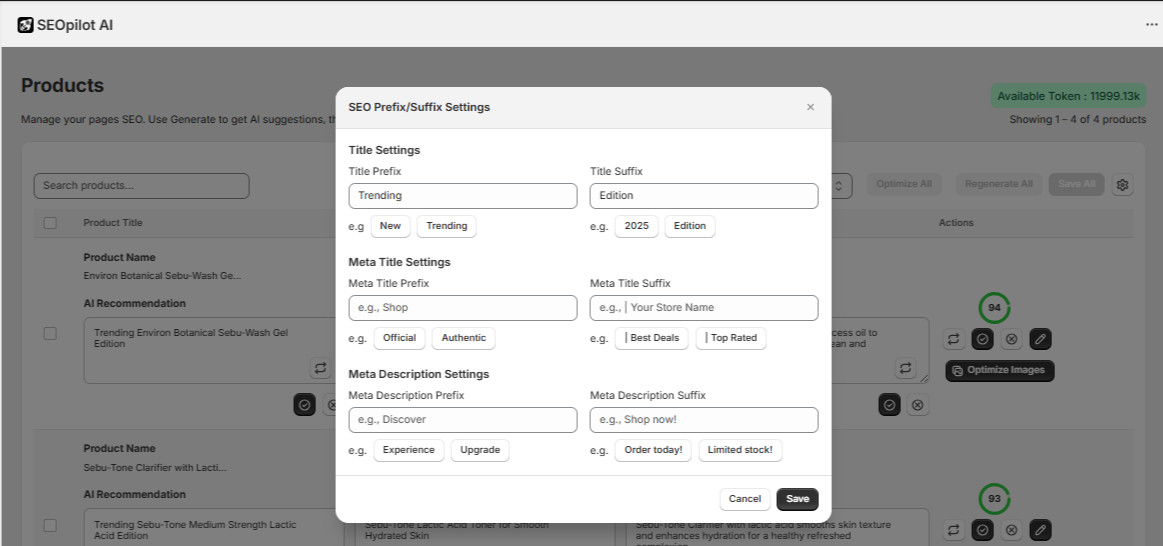The image size is (1163, 546).
Task: Check the Sebu-Tone Clarifier row checkbox
Action: (50, 524)
